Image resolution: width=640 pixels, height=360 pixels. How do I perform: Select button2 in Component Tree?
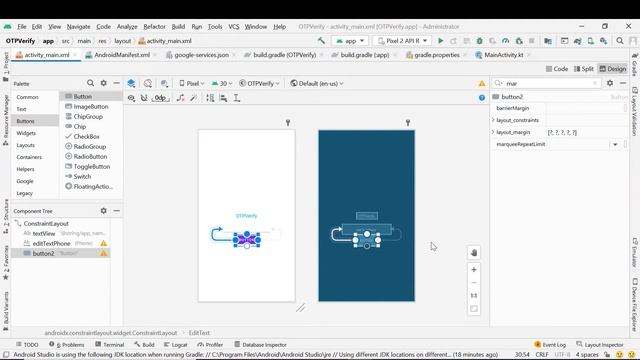click(43, 253)
